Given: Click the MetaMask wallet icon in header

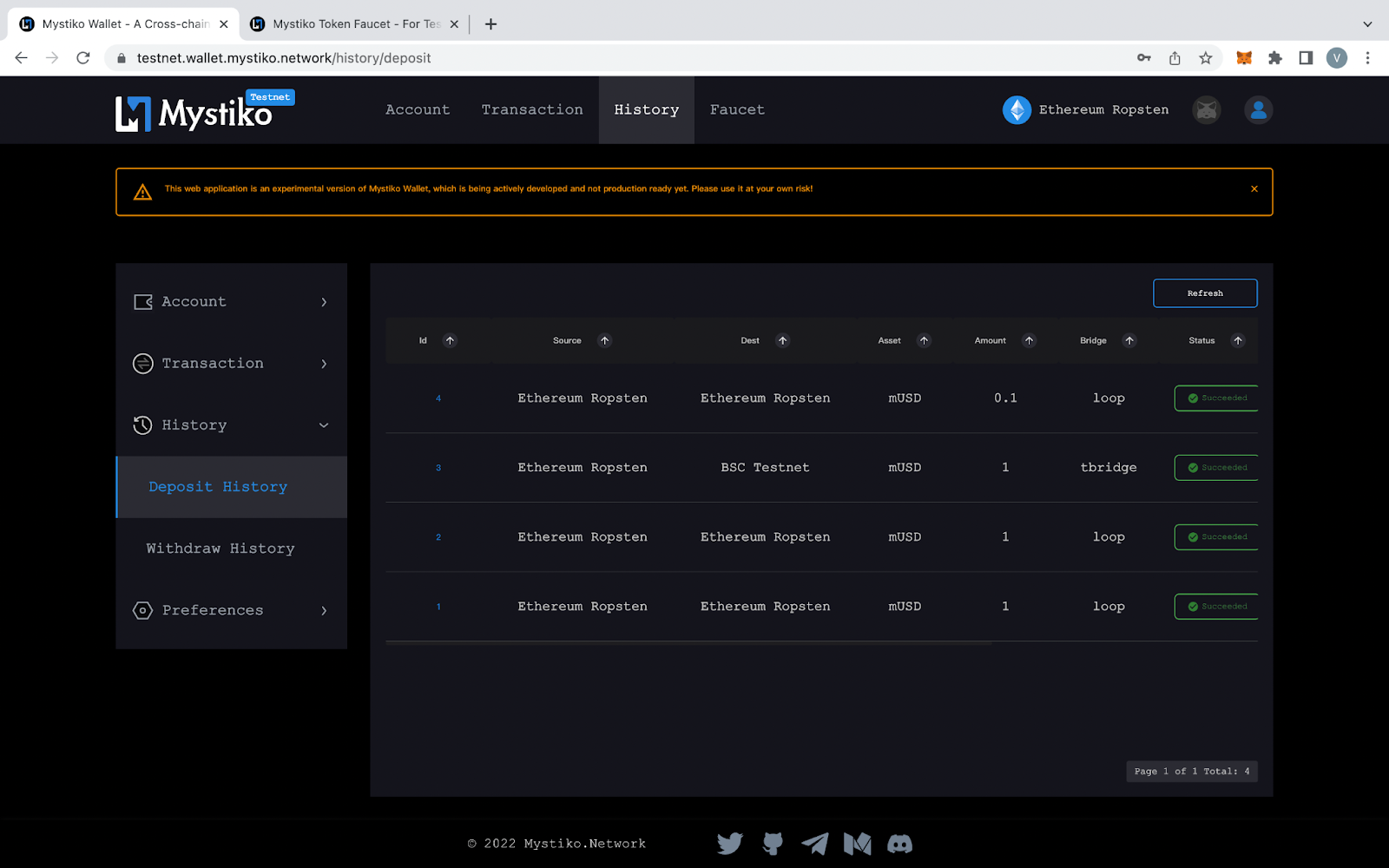Looking at the screenshot, I should 1207,110.
